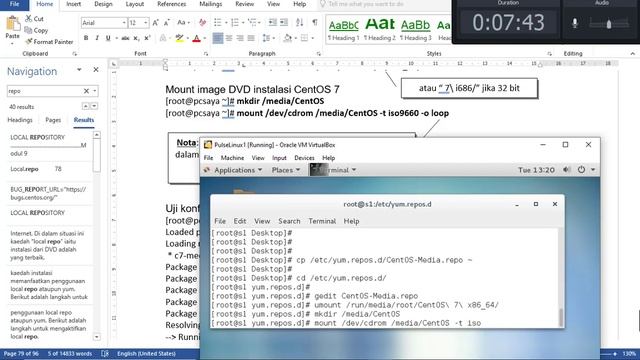640x360 pixels.
Task: Close the Navigation pane
Action: pos(96,70)
